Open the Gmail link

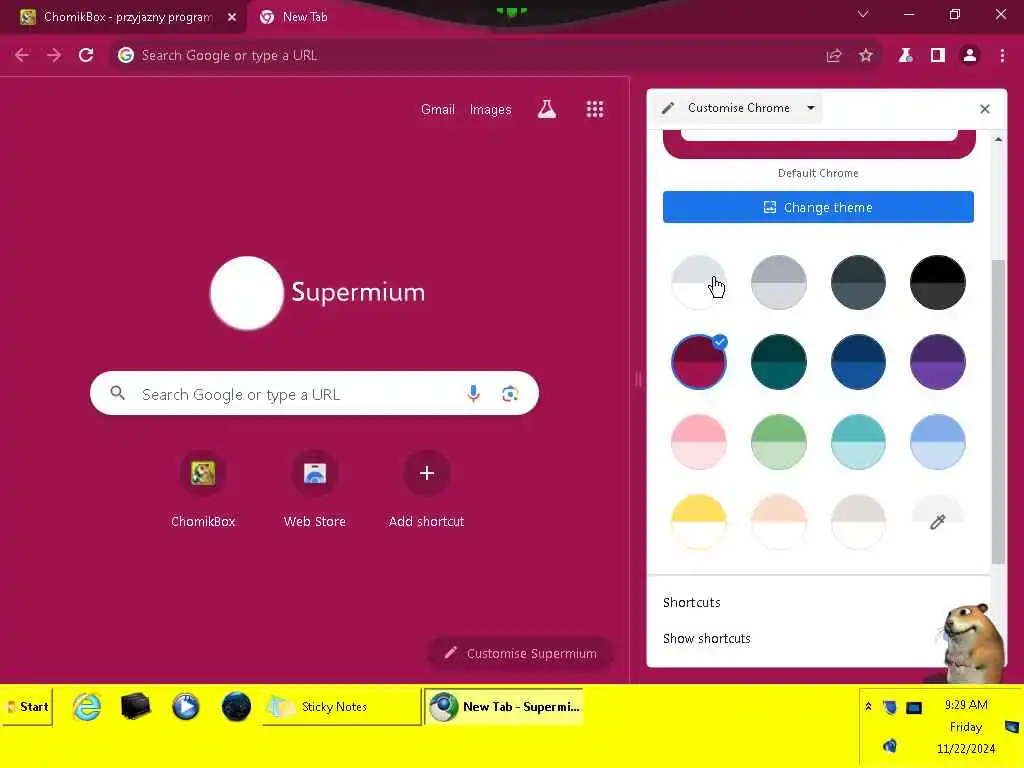tap(438, 109)
